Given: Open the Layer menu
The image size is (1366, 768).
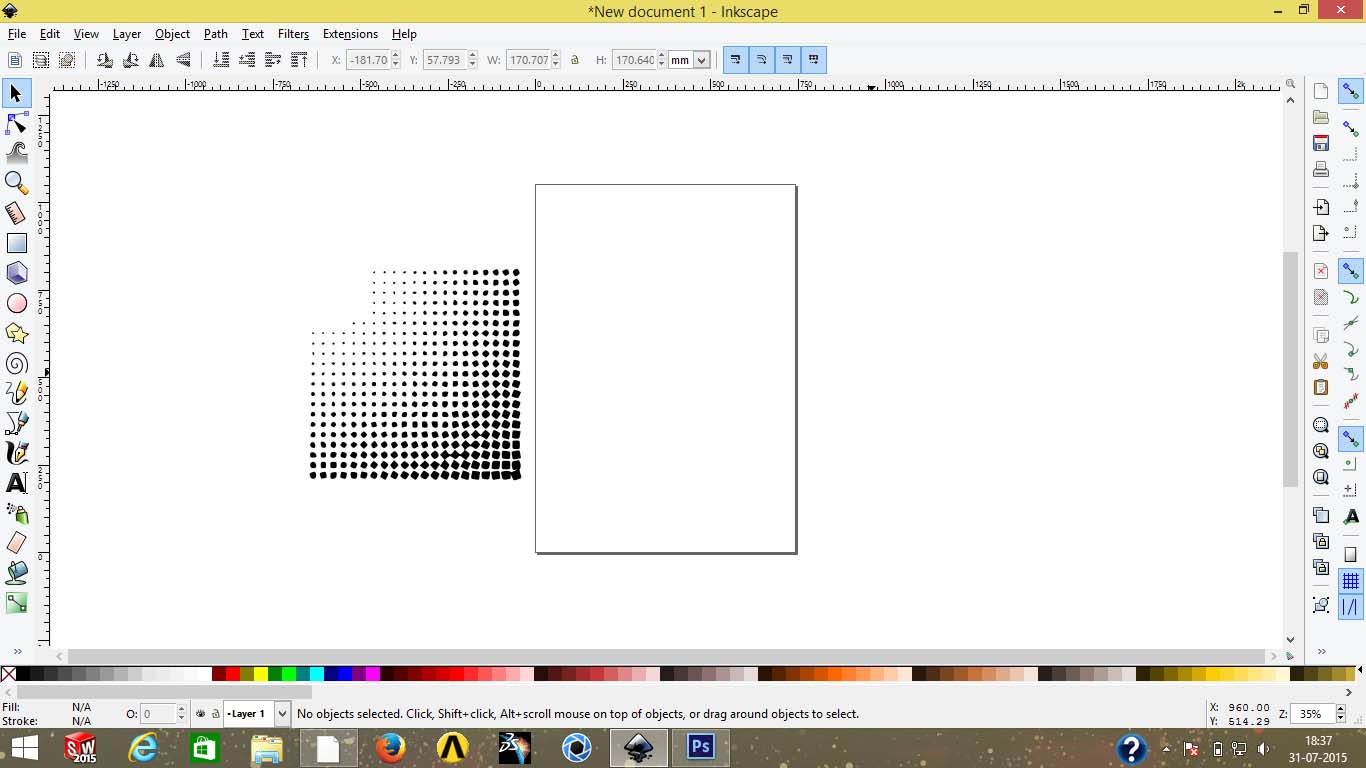Looking at the screenshot, I should coord(127,34).
